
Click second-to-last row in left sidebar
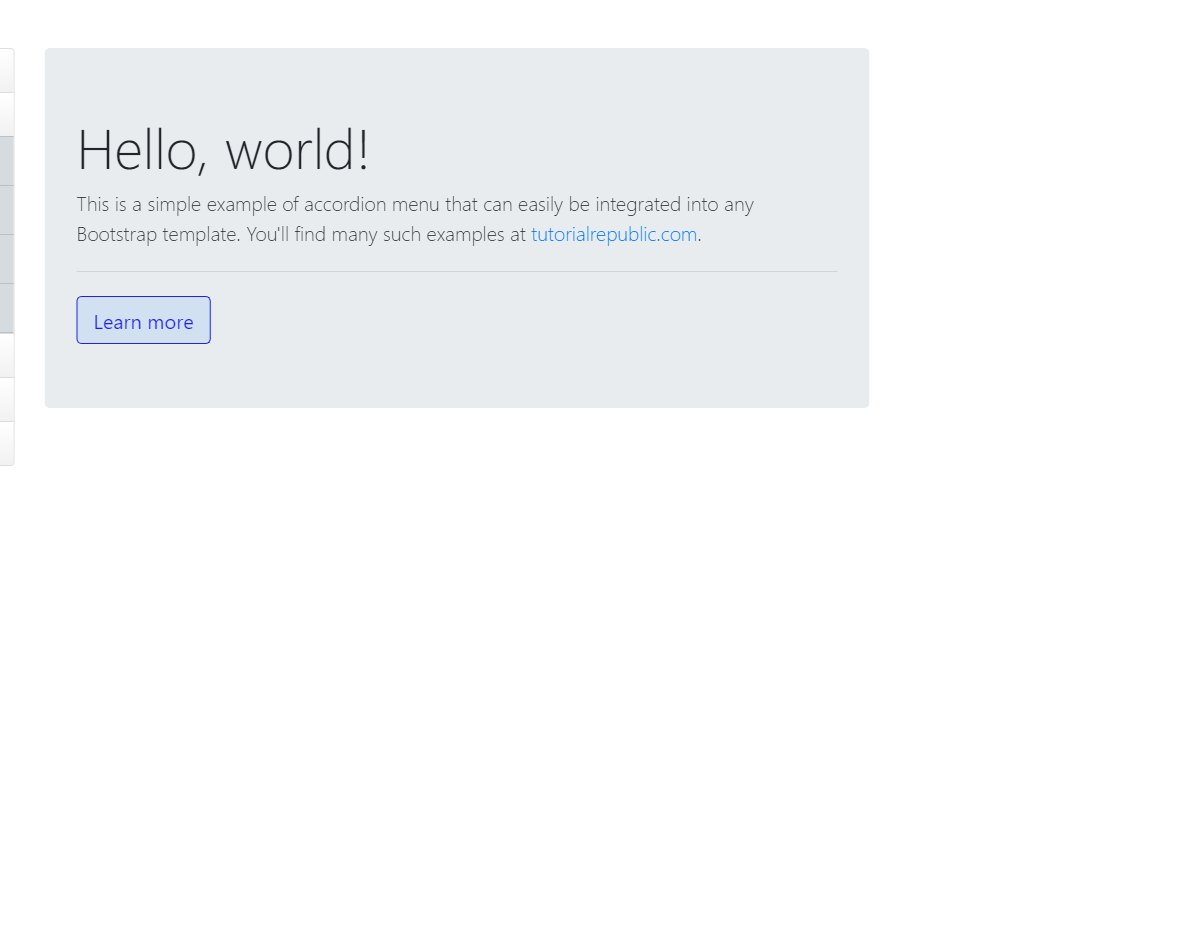click(x=6, y=399)
